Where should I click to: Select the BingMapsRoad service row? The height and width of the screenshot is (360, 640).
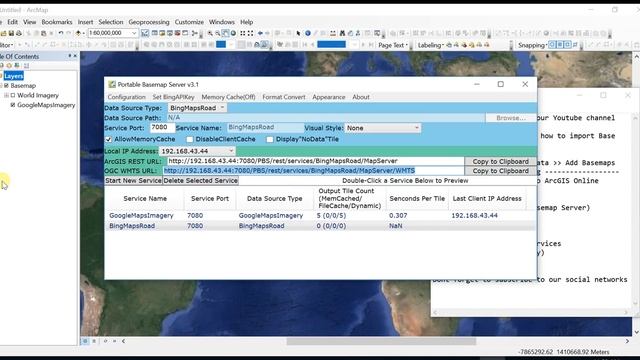click(320, 226)
